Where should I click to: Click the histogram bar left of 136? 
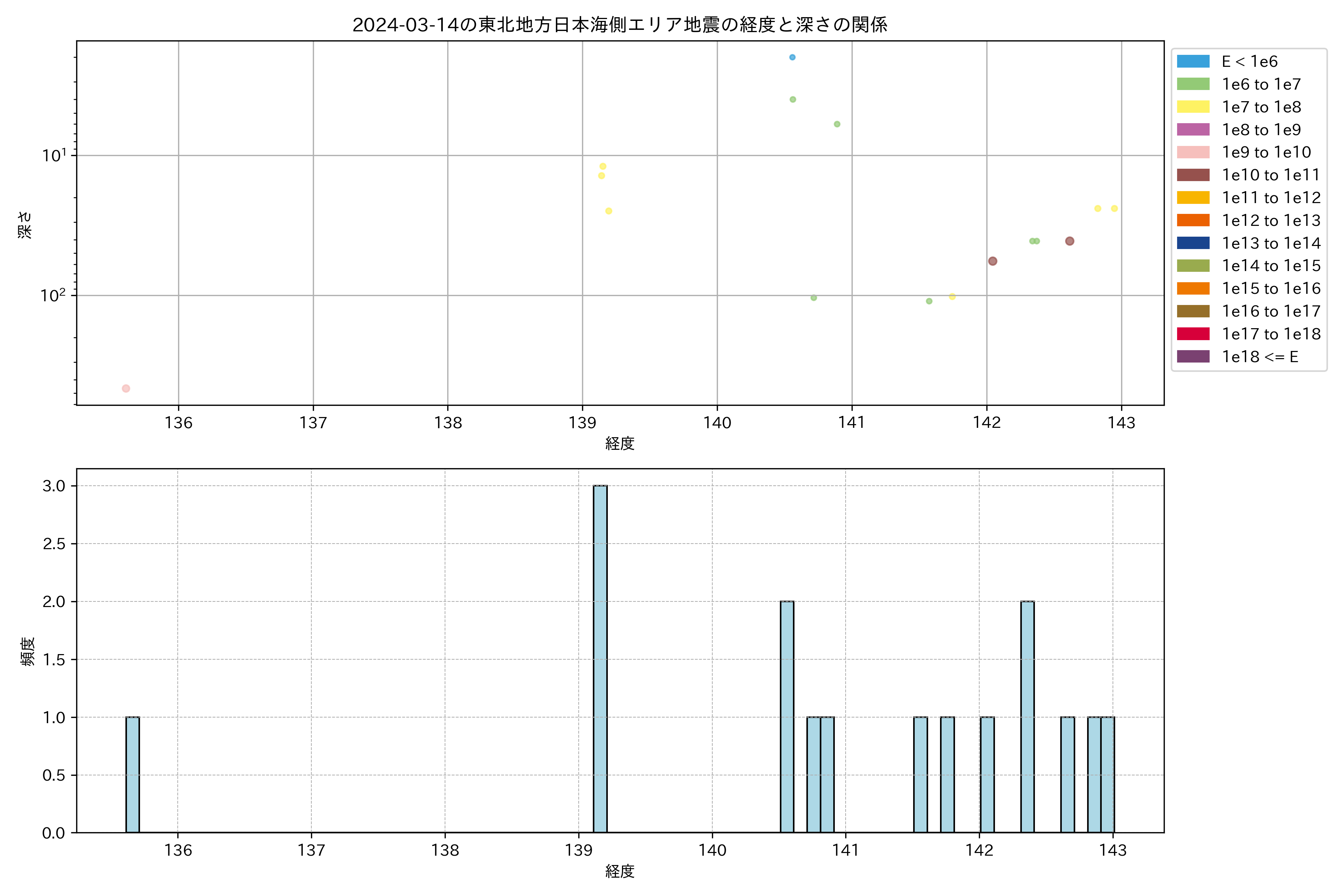coord(133,774)
